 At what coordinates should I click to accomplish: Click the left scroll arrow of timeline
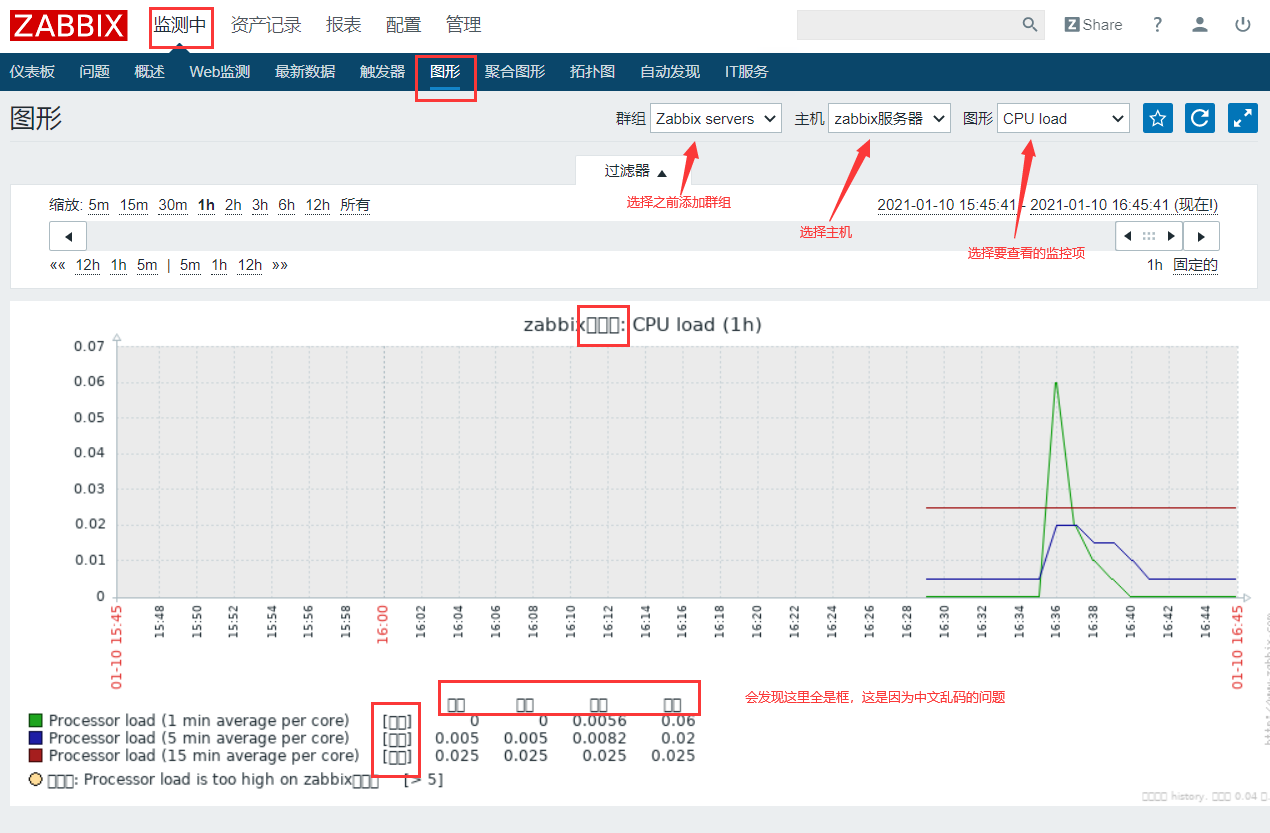point(68,236)
